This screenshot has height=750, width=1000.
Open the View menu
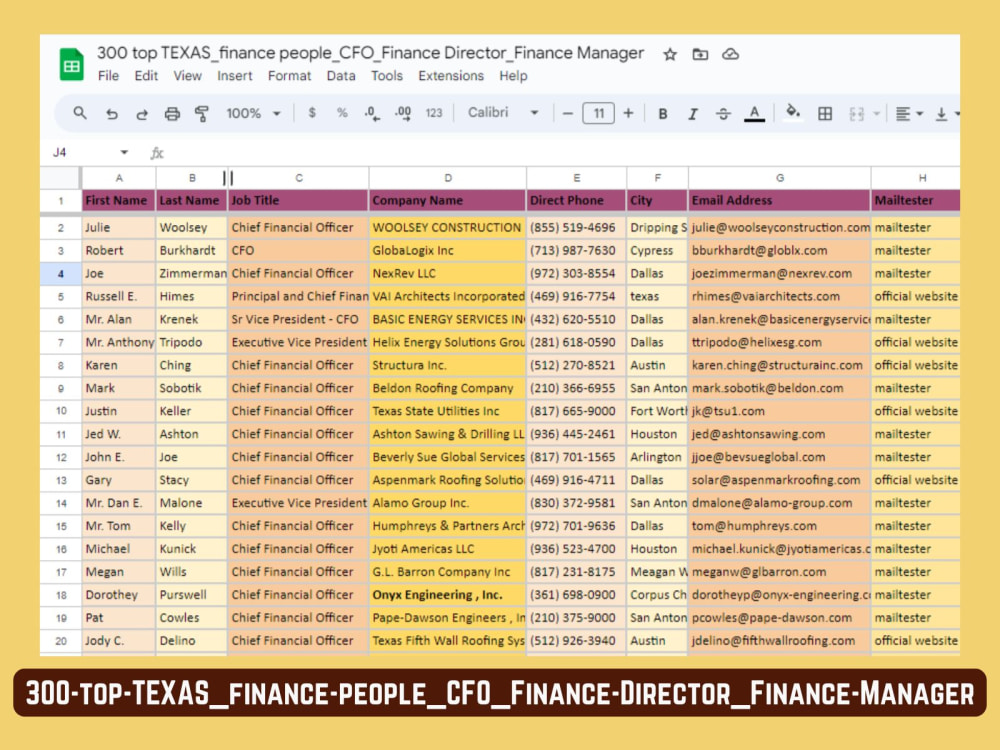[x=188, y=76]
